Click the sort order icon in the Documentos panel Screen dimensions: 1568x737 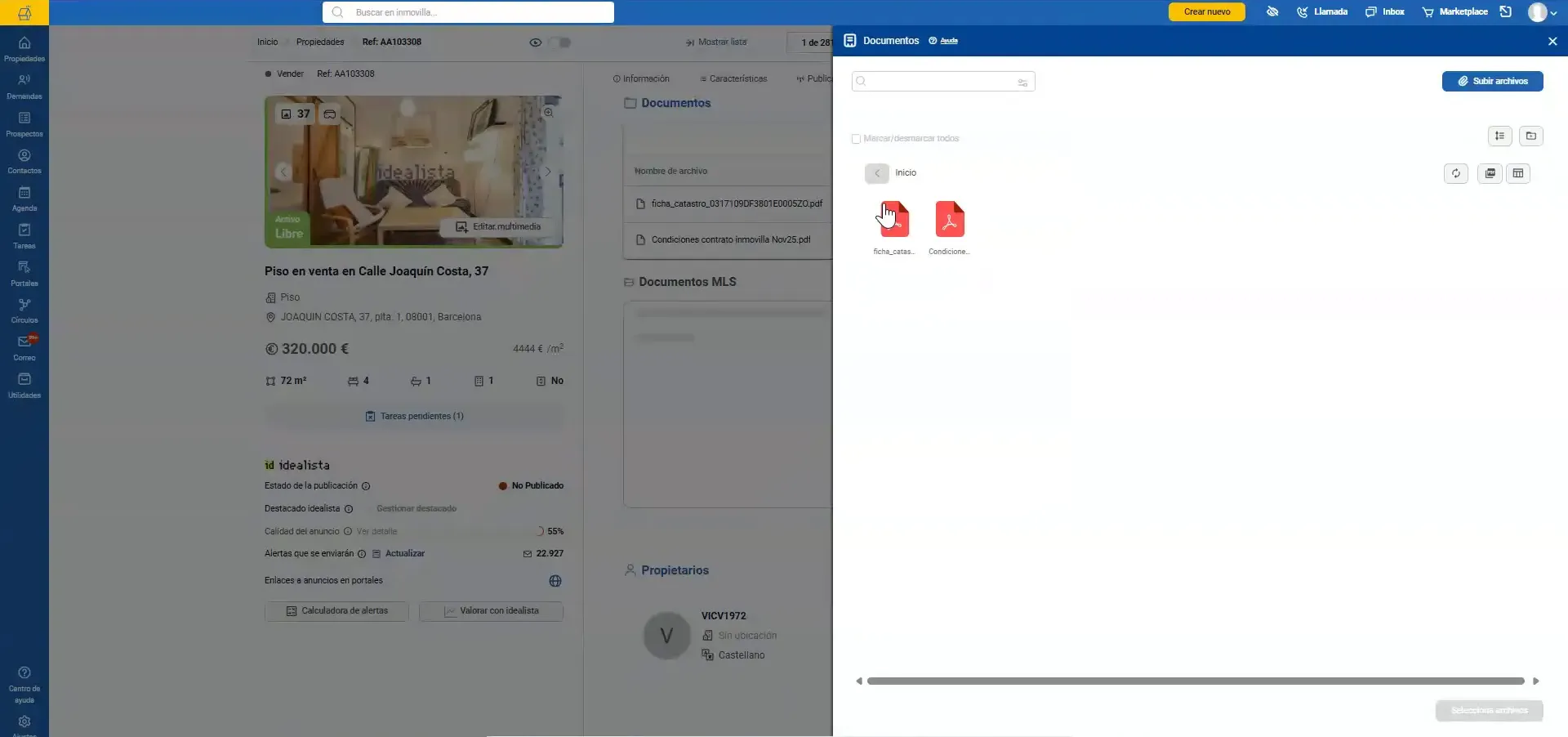(1499, 136)
